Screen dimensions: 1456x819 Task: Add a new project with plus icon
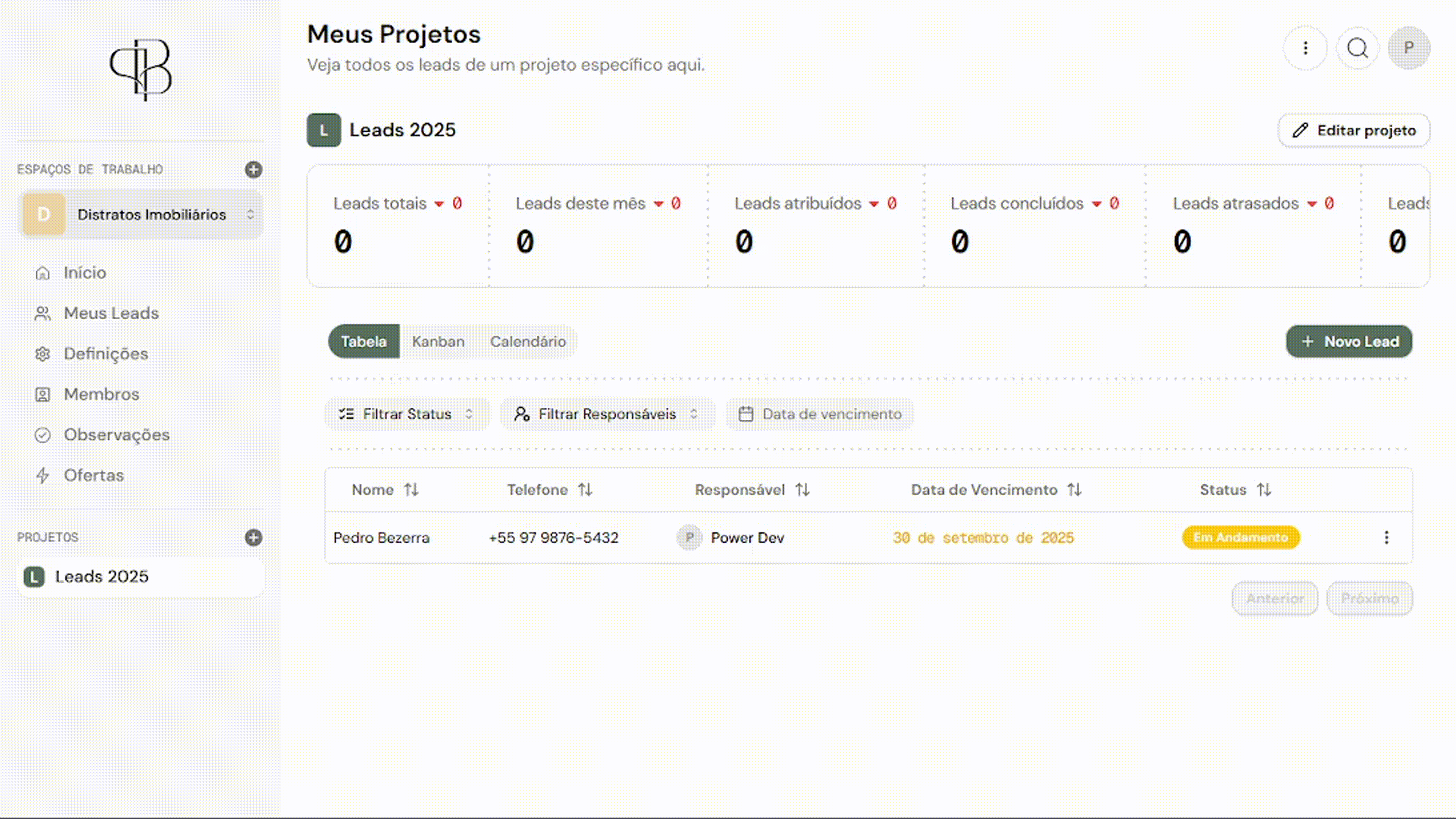tap(253, 537)
